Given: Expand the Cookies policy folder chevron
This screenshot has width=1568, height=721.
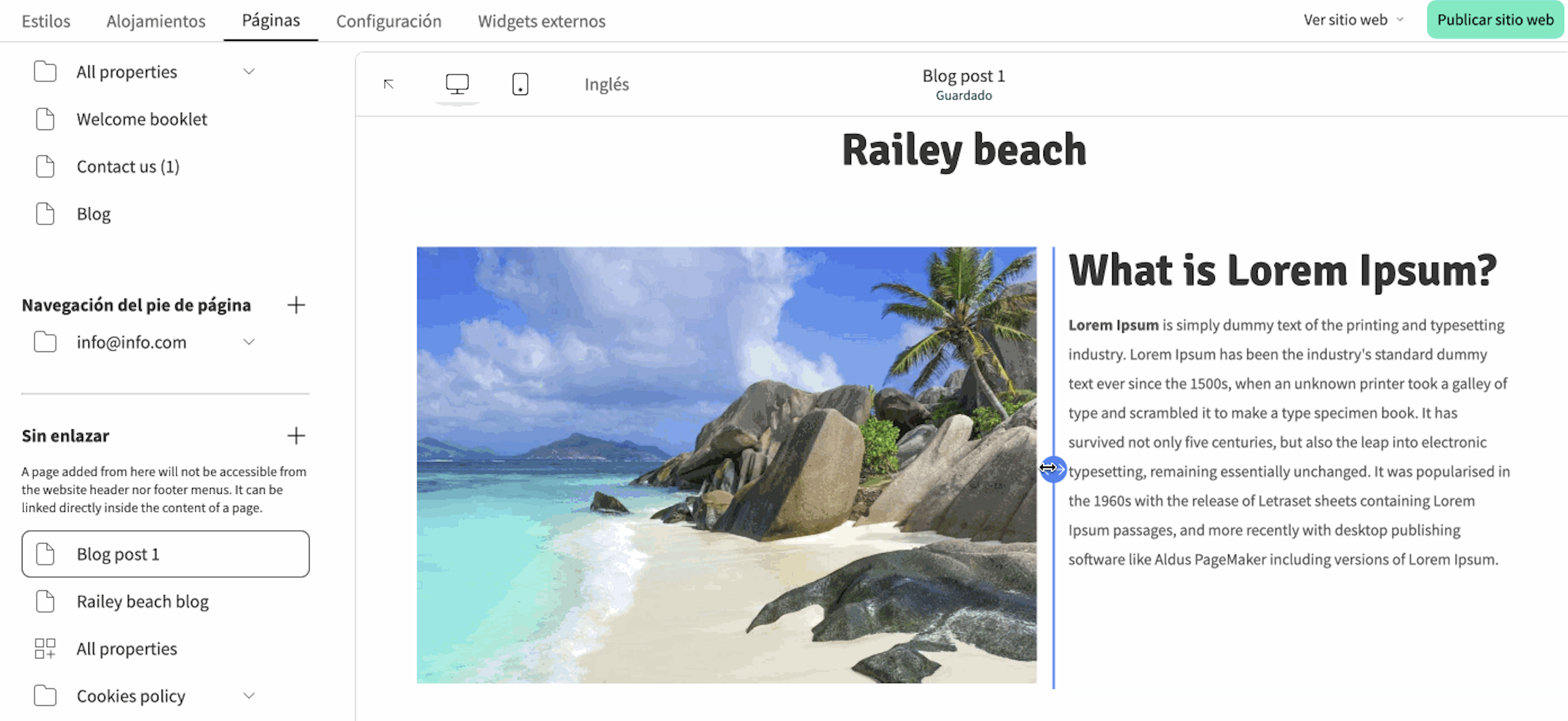Looking at the screenshot, I should (249, 696).
